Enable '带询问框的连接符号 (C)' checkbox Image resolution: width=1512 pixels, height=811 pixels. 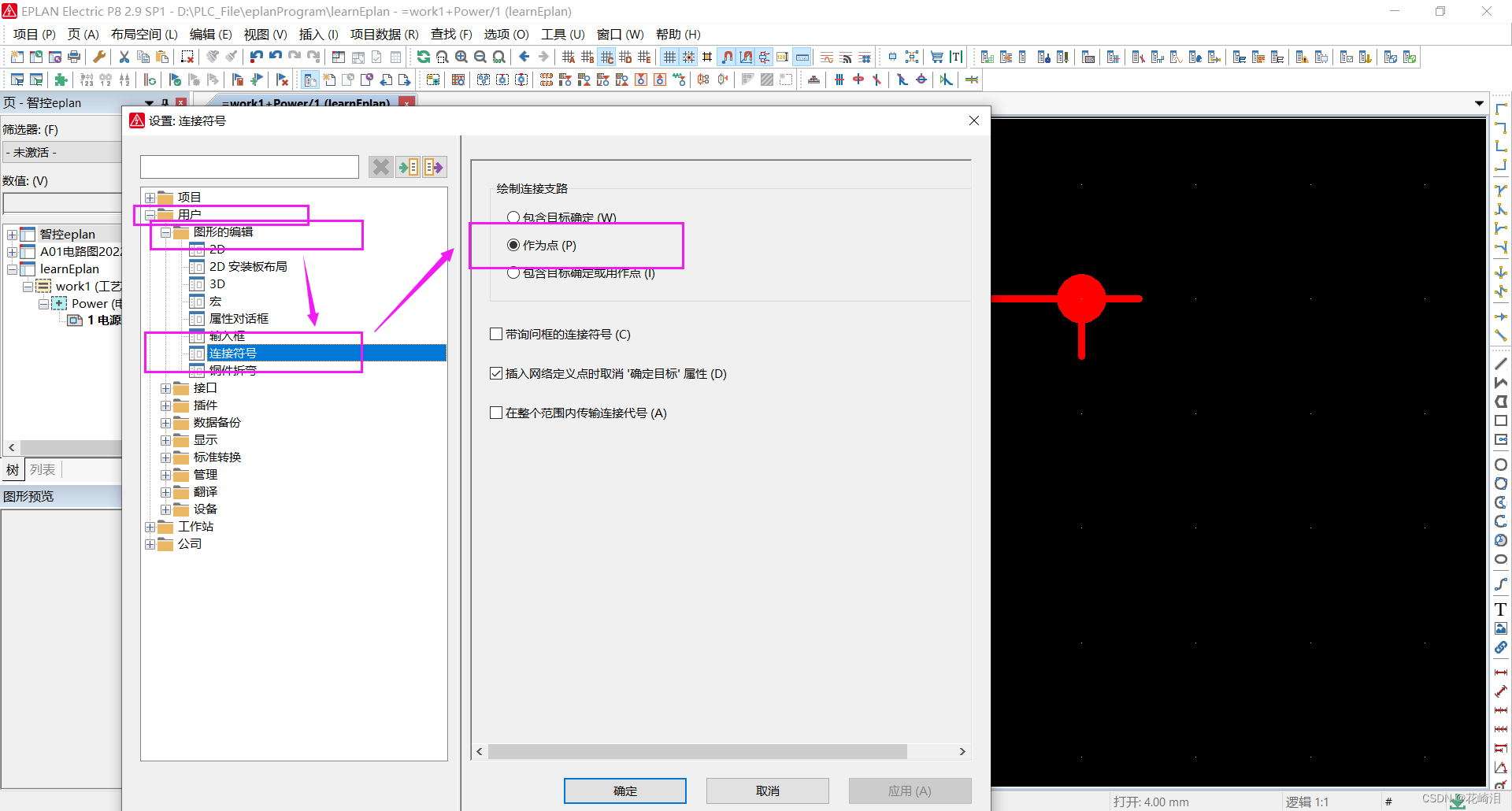[496, 334]
